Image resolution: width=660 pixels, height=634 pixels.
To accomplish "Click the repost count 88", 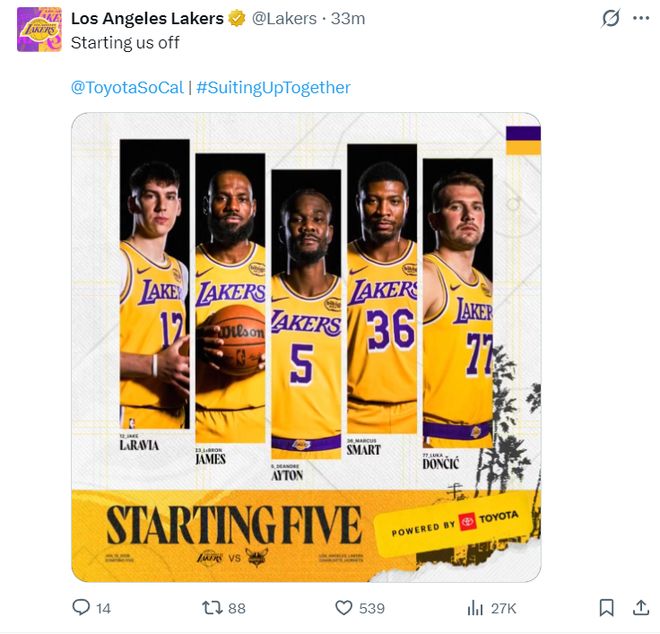I will (x=236, y=608).
